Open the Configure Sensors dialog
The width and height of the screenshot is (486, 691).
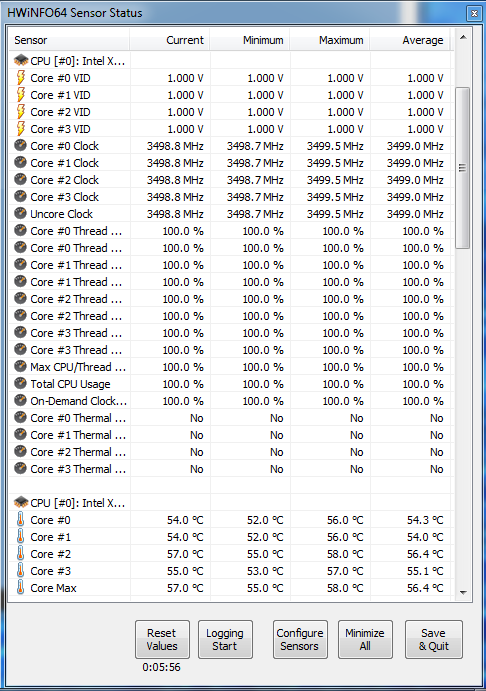[x=300, y=639]
